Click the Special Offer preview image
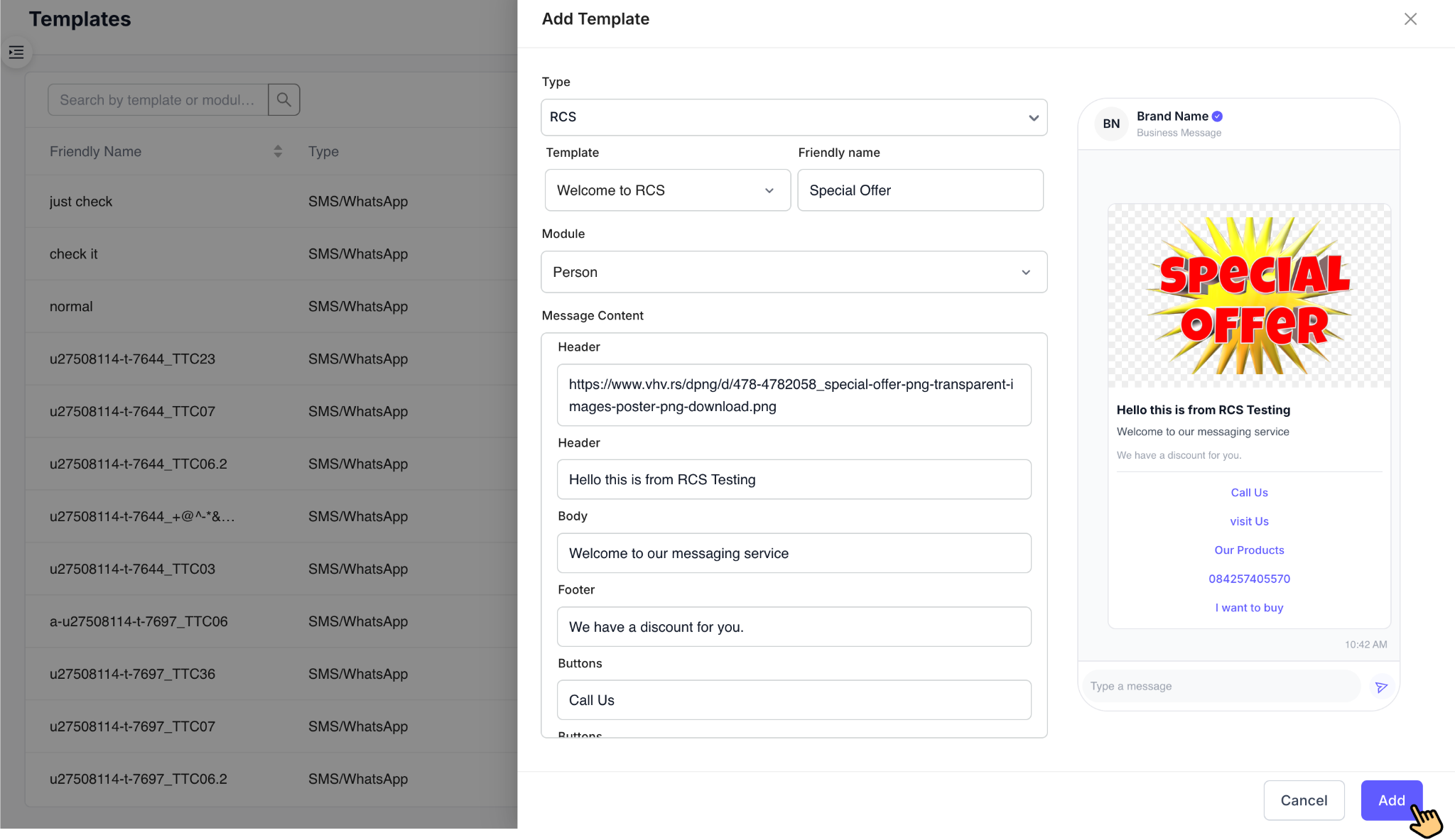1455x840 pixels. point(1249,295)
